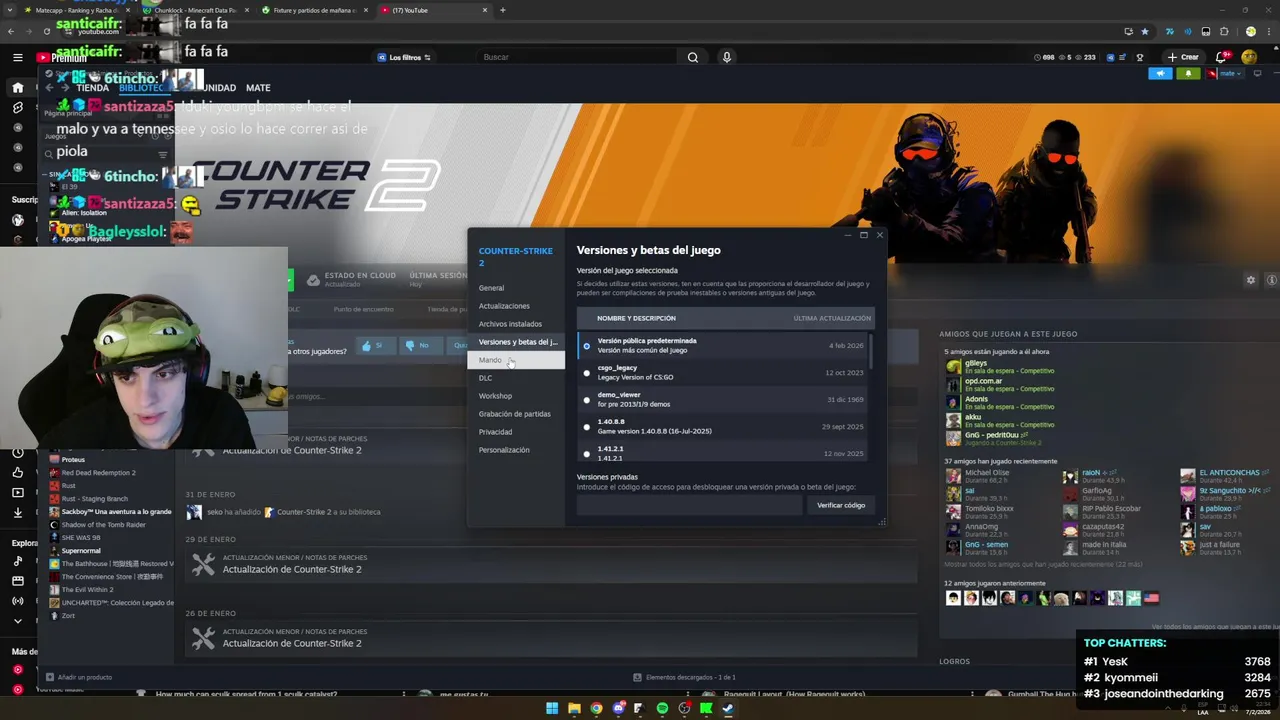The height and width of the screenshot is (720, 1280).
Task: Click the YouTube Crear button
Action: [1182, 57]
